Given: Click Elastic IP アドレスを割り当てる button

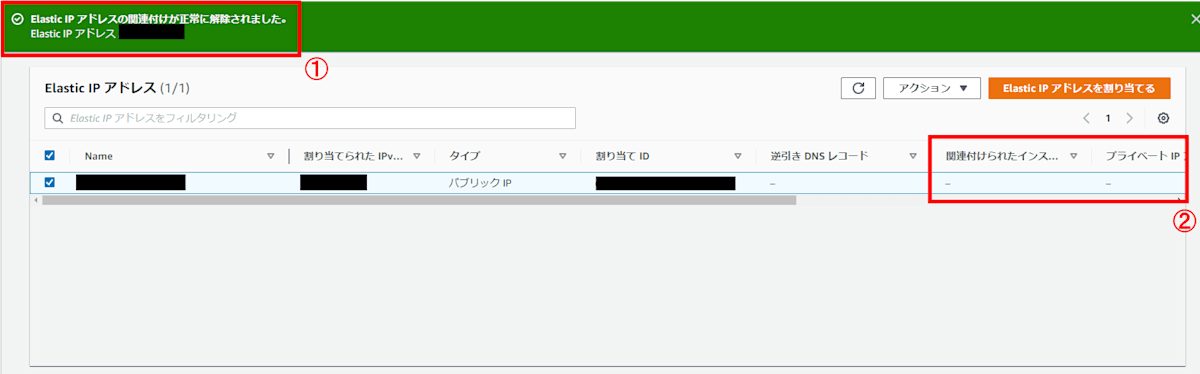Looking at the screenshot, I should point(1079,88).
